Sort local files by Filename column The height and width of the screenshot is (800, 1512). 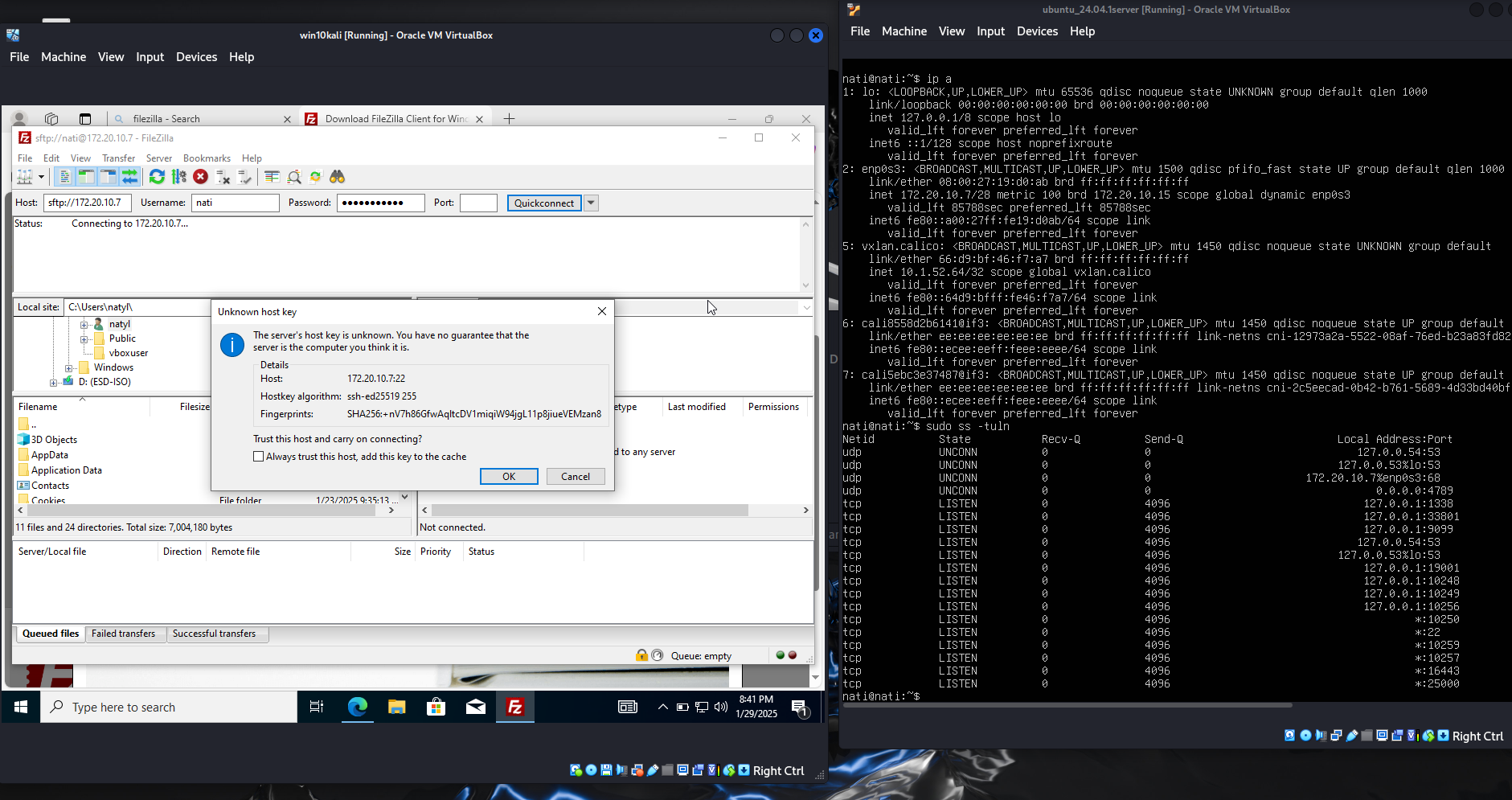point(38,407)
